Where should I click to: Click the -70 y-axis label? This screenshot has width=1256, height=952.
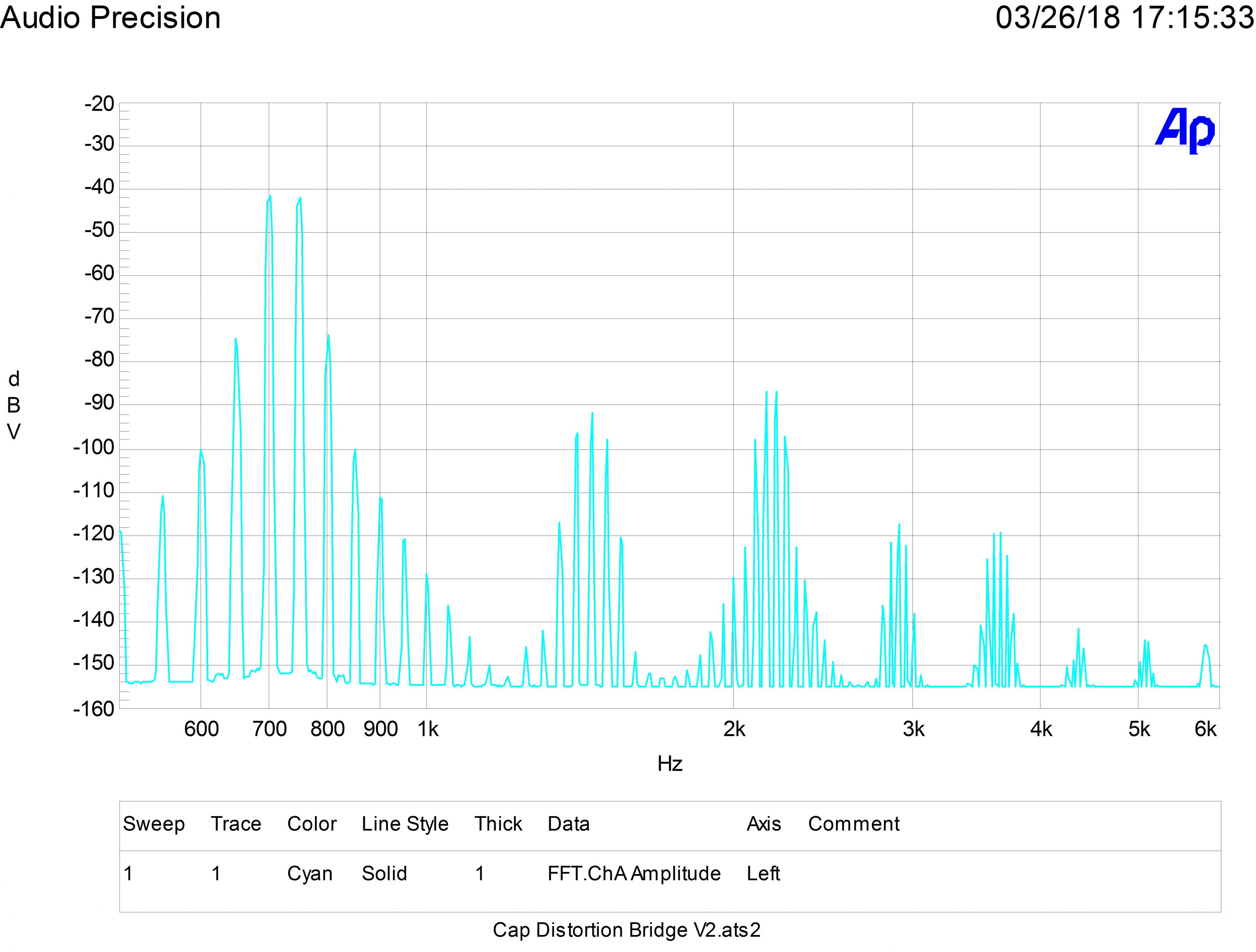(x=99, y=317)
